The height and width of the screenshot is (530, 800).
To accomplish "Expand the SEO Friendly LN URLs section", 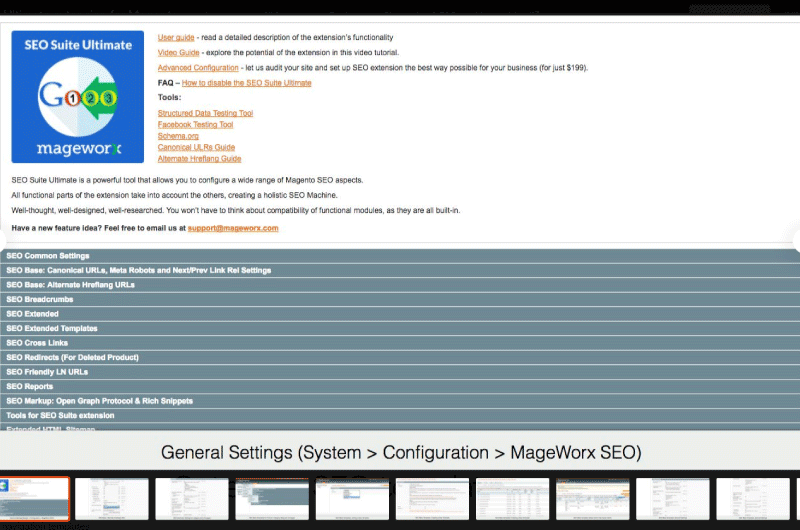I will click(400, 372).
